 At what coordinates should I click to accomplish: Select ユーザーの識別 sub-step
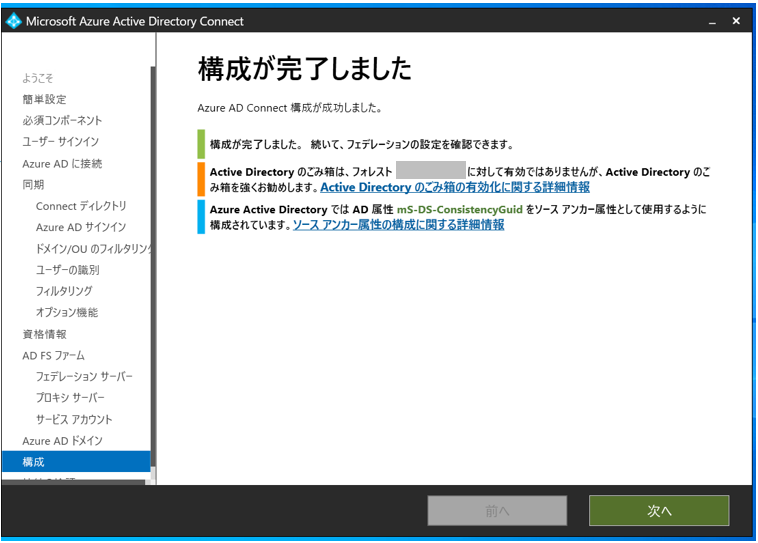pos(68,270)
